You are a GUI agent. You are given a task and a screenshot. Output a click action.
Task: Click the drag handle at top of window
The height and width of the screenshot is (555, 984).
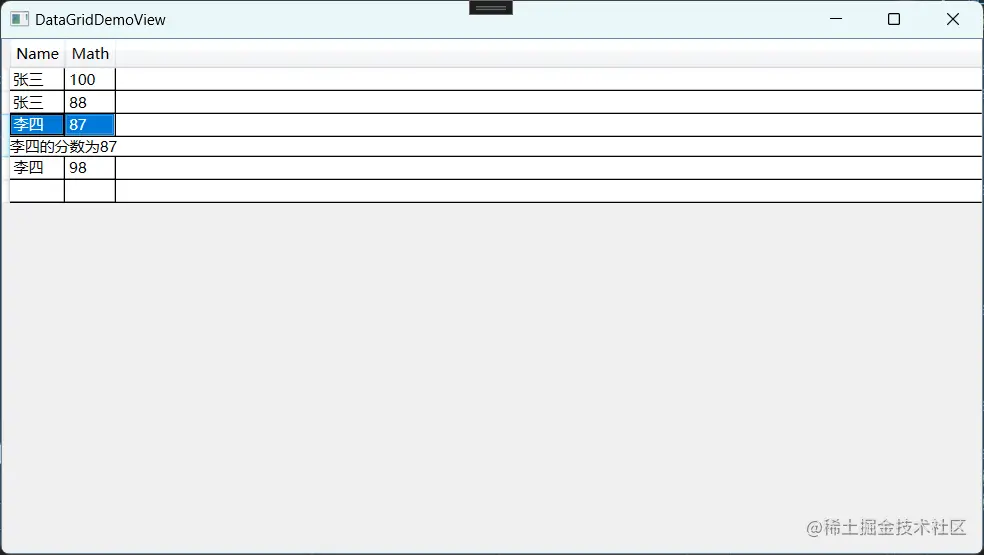pos(491,8)
